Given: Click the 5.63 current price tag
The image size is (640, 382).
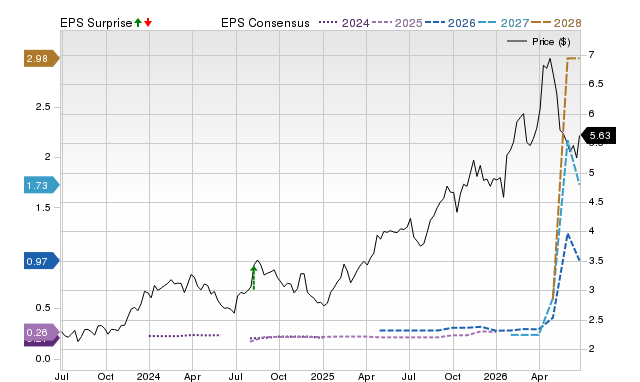Looking at the screenshot, I should tap(598, 135).
